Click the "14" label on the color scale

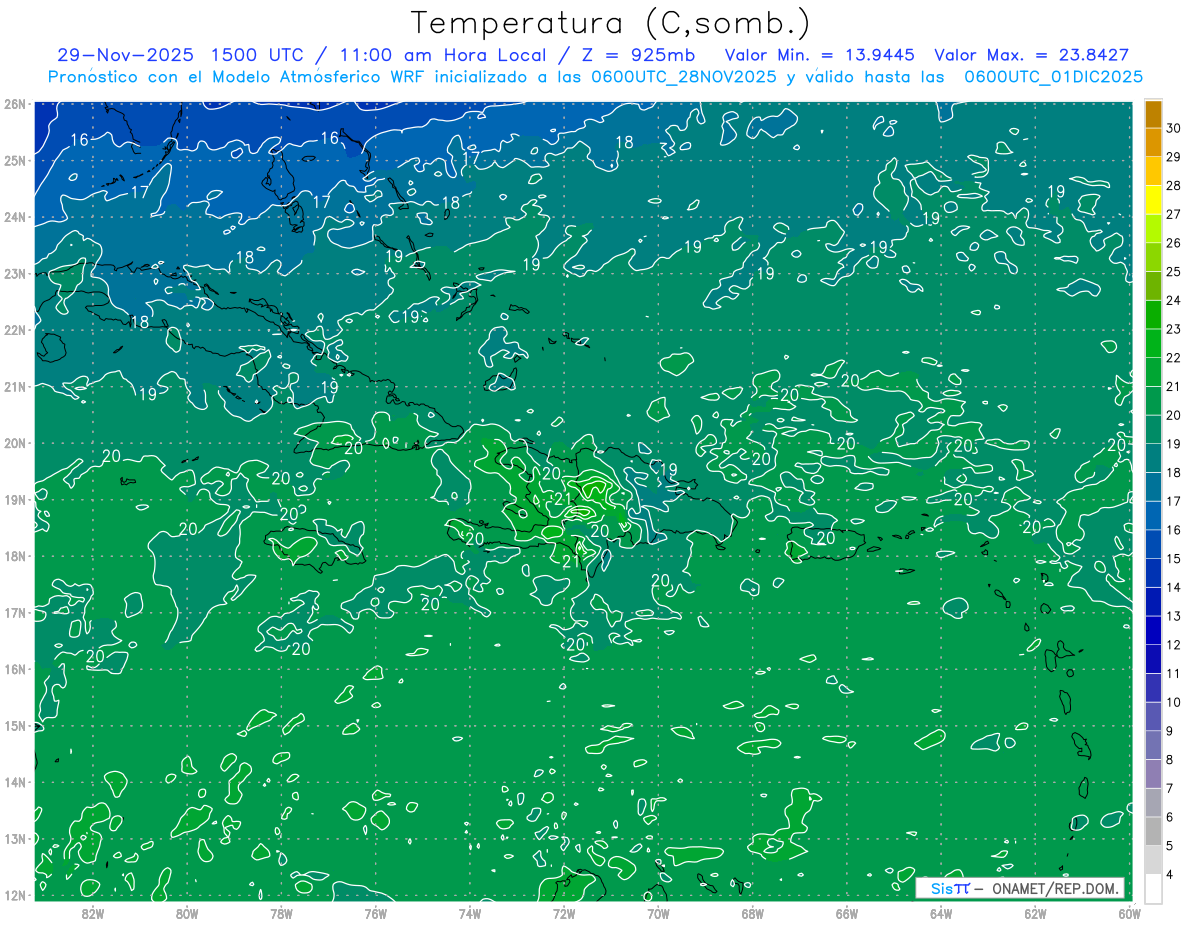click(x=1173, y=588)
